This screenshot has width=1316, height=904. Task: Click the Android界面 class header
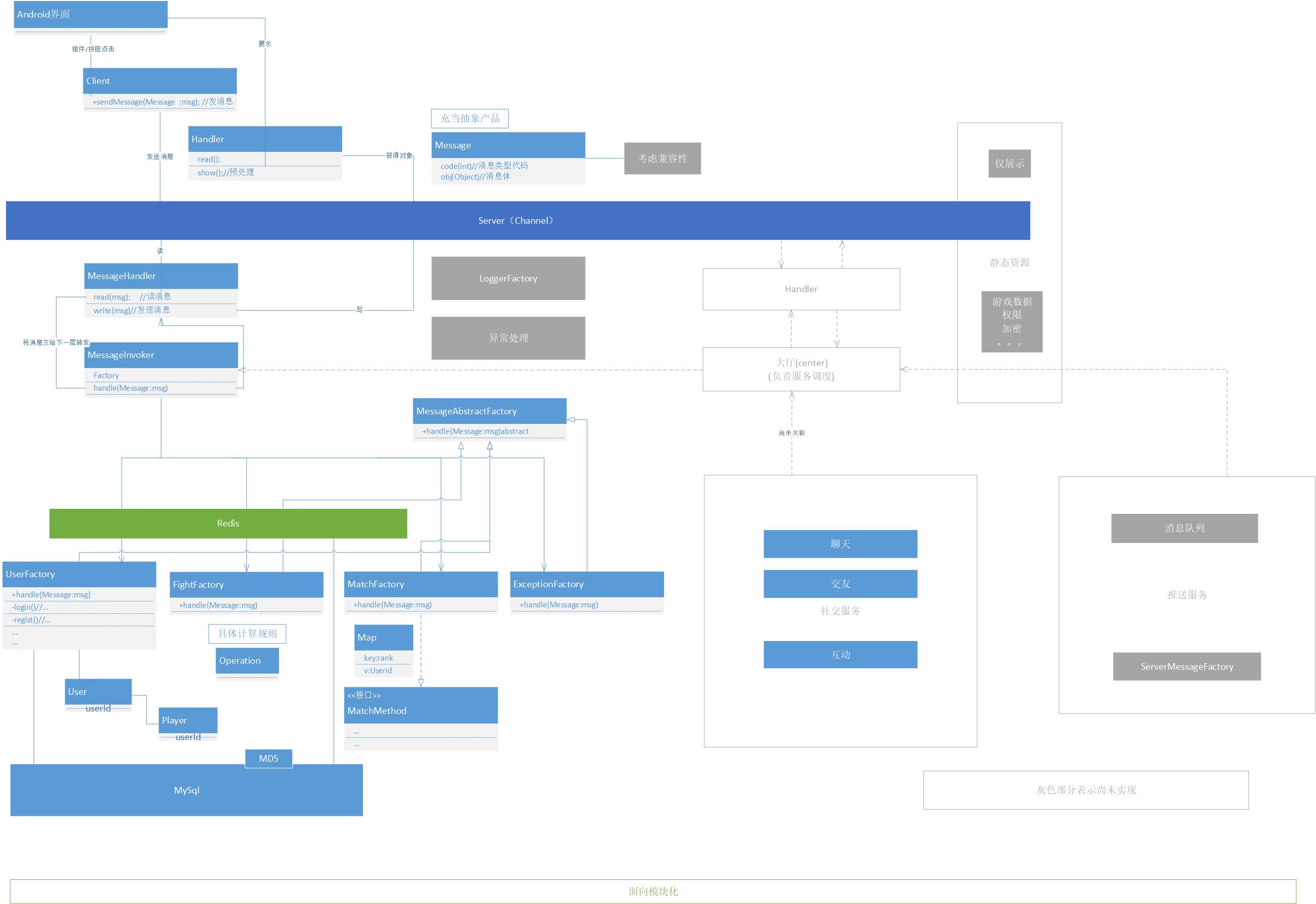(x=90, y=14)
